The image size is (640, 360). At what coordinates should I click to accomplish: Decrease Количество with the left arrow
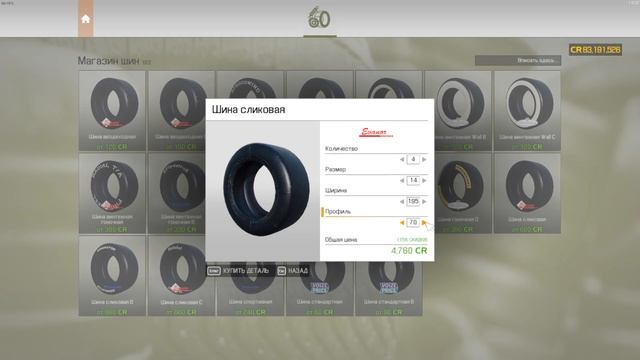(402, 160)
